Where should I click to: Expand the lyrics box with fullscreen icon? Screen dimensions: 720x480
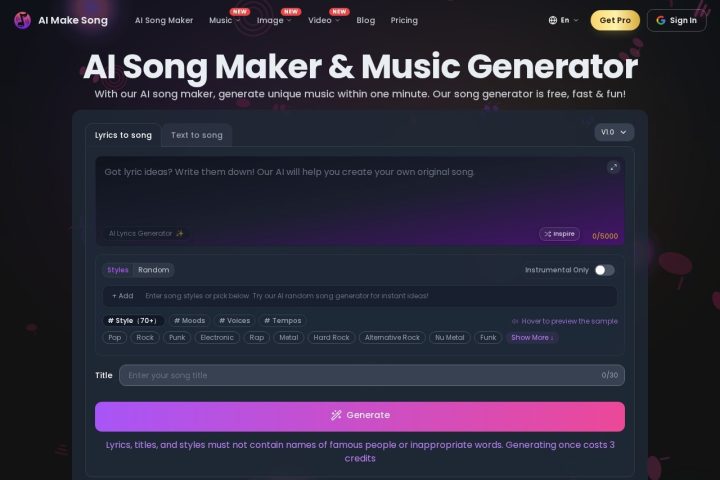613,167
